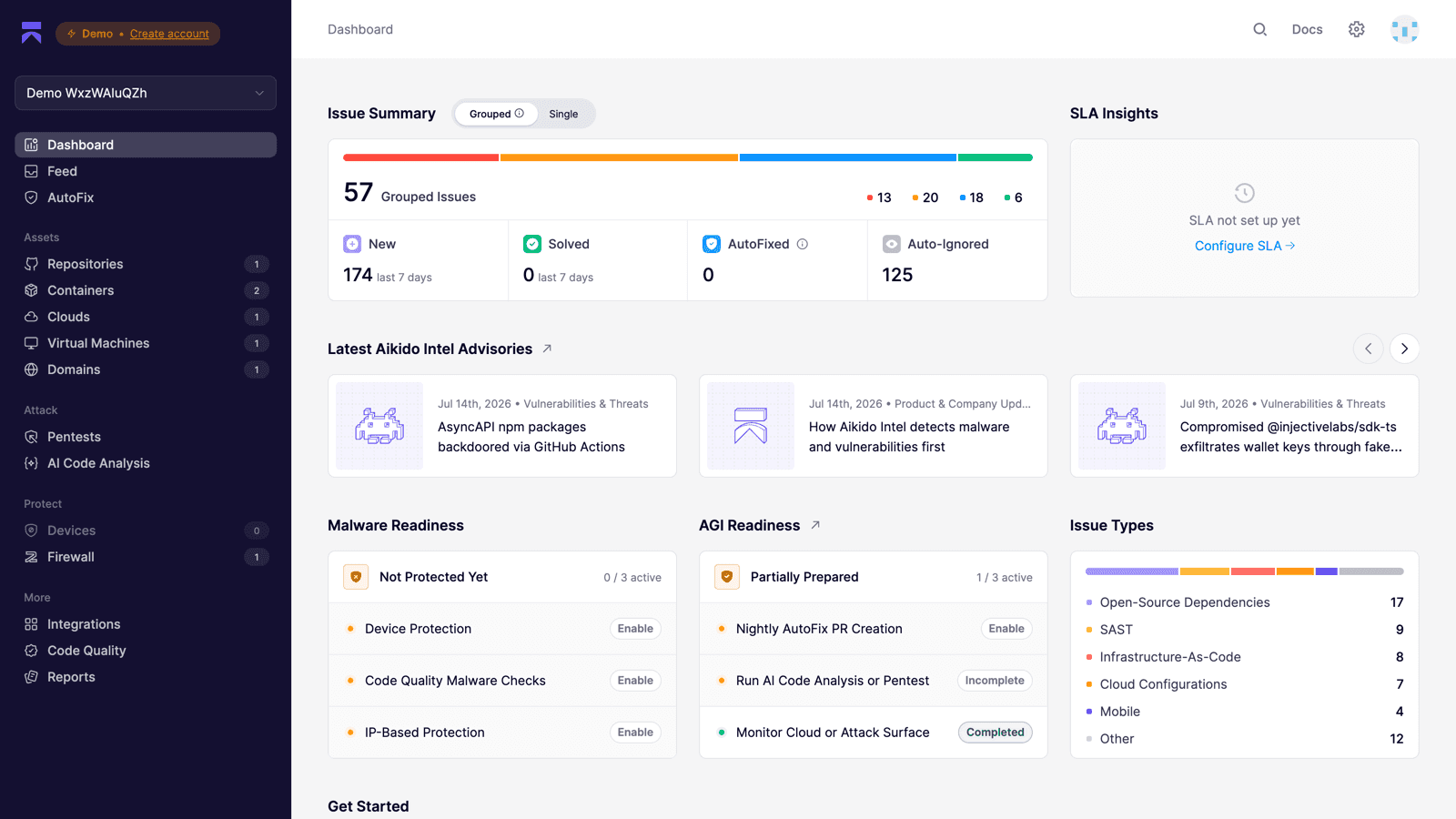
Task: Open How Aikido Intel detects malware article
Action: (874, 426)
